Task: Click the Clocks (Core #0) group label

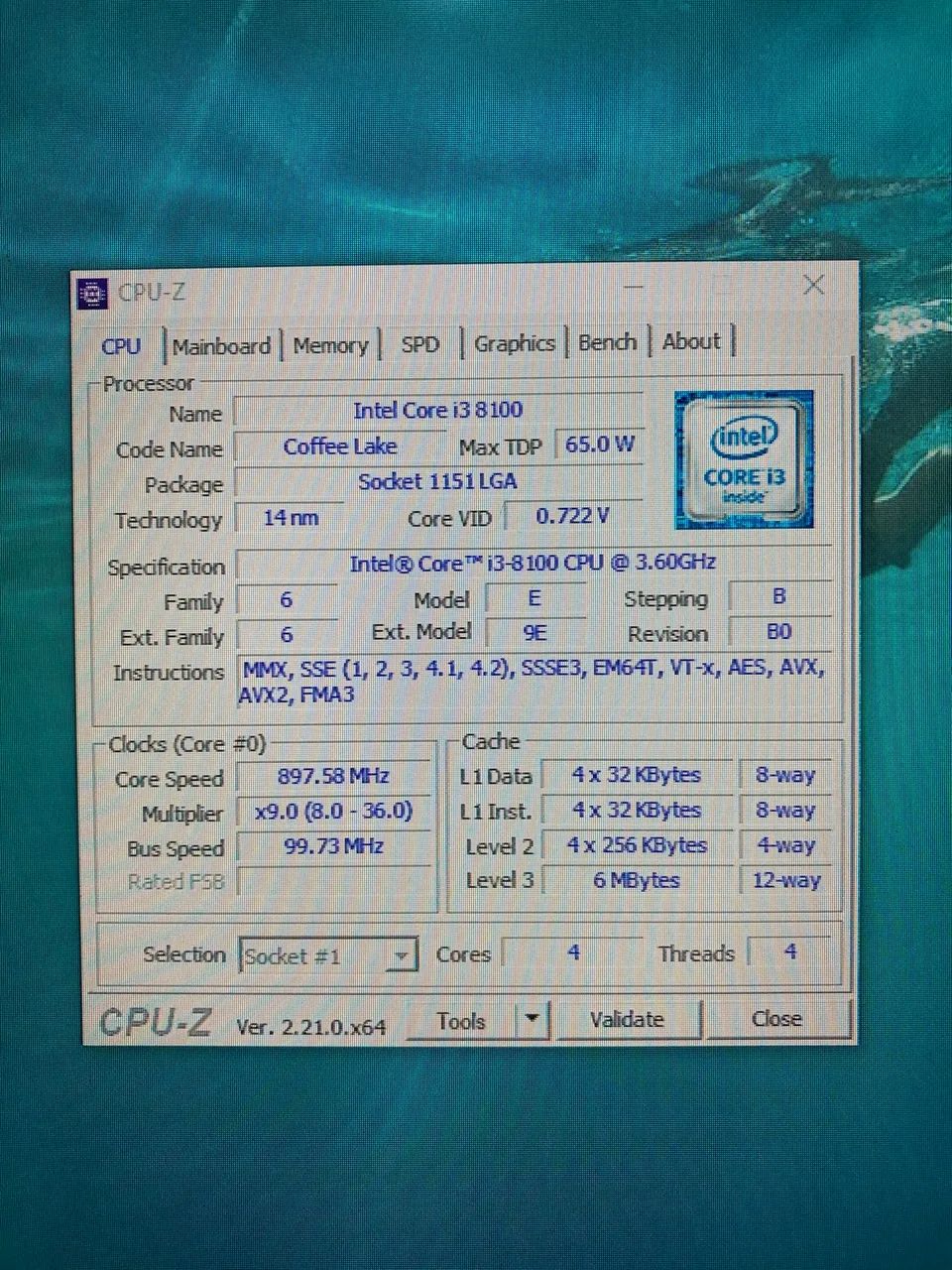Action: coord(186,744)
